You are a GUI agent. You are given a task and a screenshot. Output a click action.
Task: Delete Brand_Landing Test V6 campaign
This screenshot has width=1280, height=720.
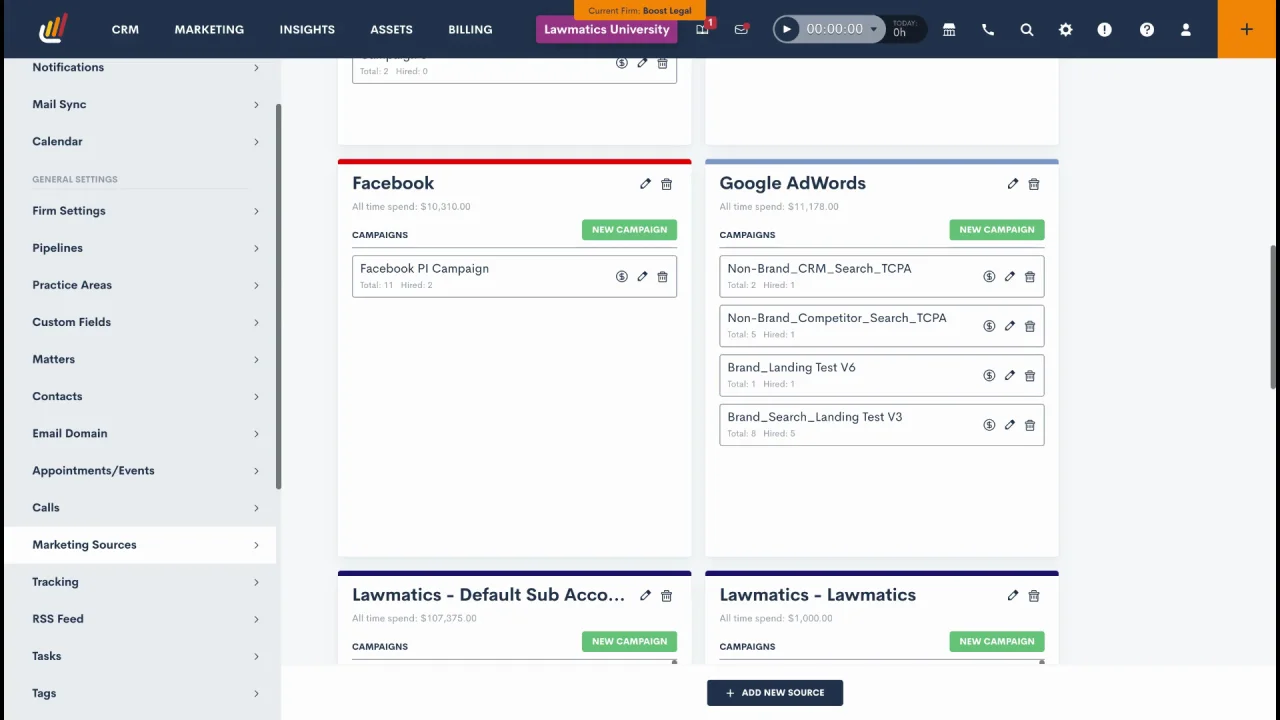point(1030,376)
